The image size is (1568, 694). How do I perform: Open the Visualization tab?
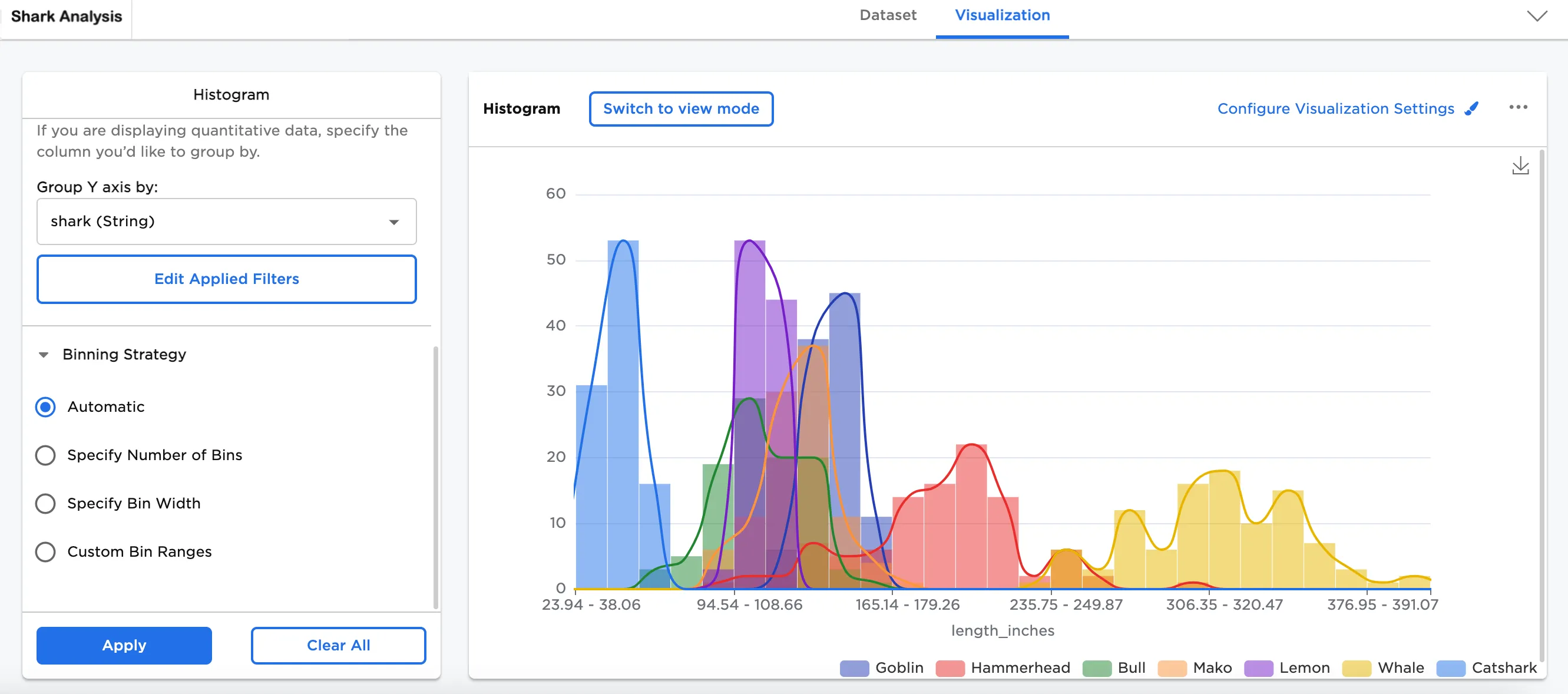point(1002,16)
